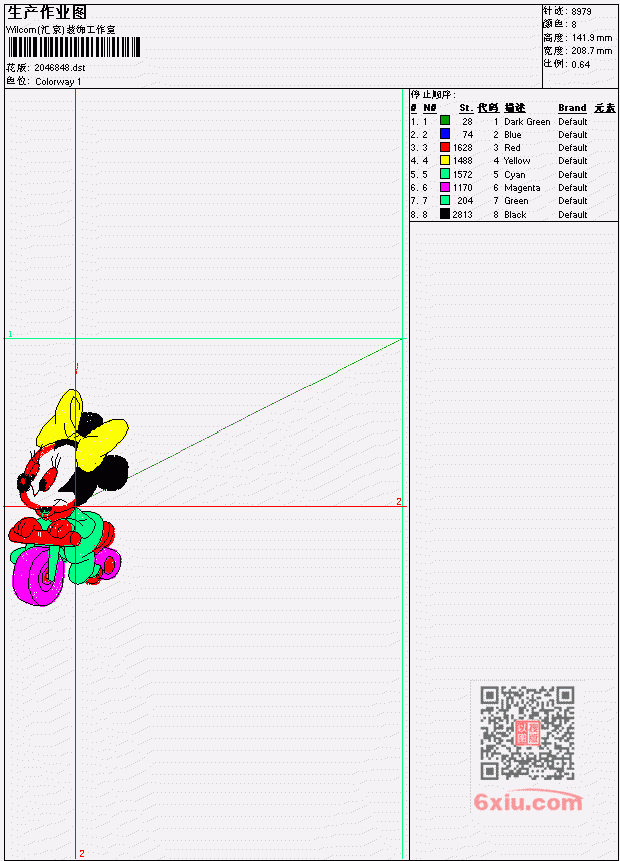Click stitch count 74 in Blue row
Viewport: 620px width, 861px height.
[x=467, y=135]
